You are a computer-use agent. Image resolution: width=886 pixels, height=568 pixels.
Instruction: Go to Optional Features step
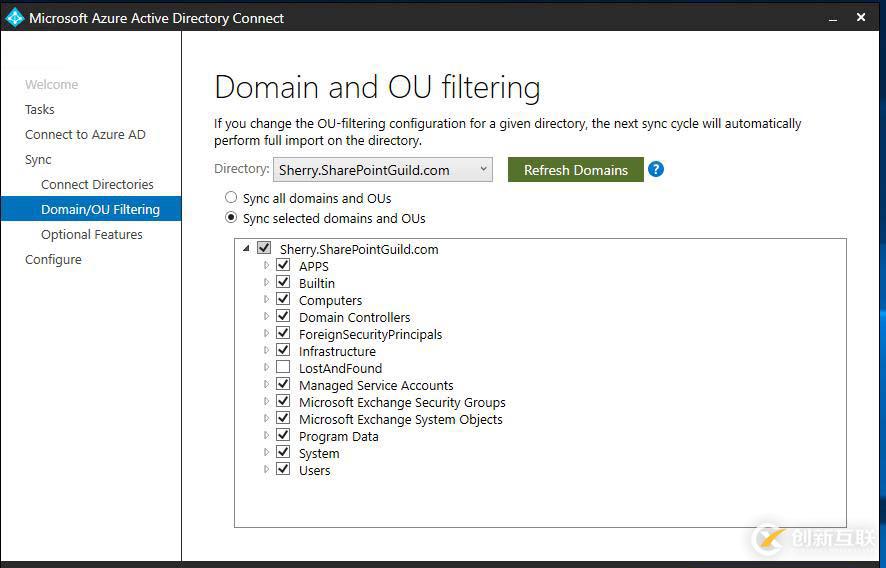92,234
